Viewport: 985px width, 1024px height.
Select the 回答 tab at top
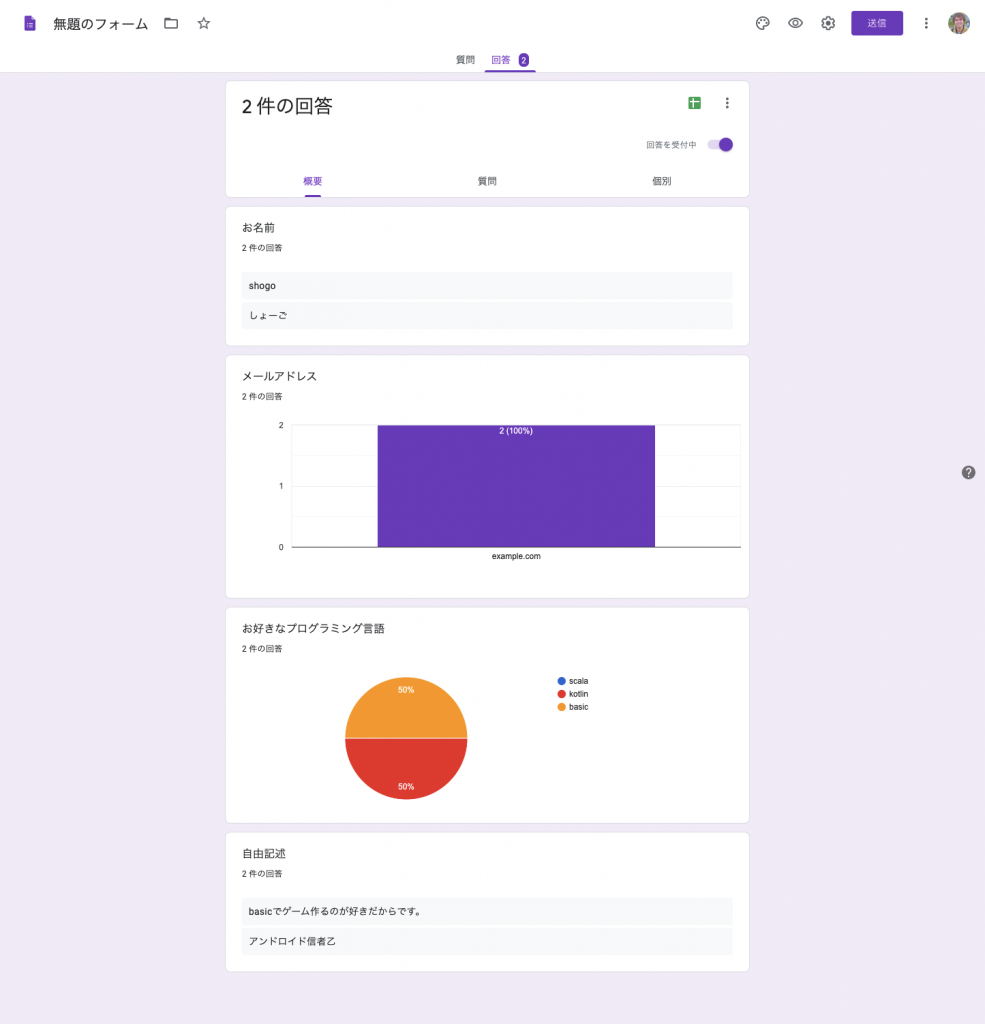(501, 60)
